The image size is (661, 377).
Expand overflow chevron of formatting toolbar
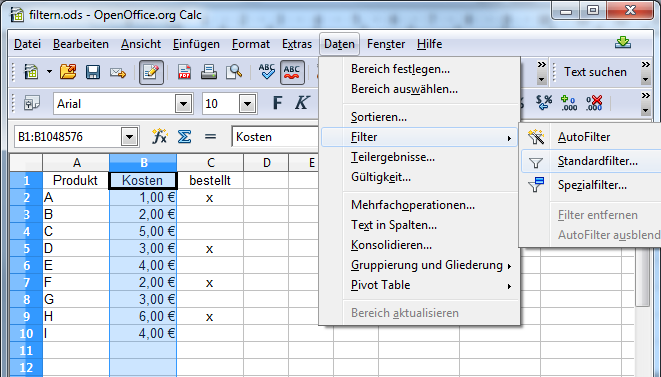click(645, 96)
